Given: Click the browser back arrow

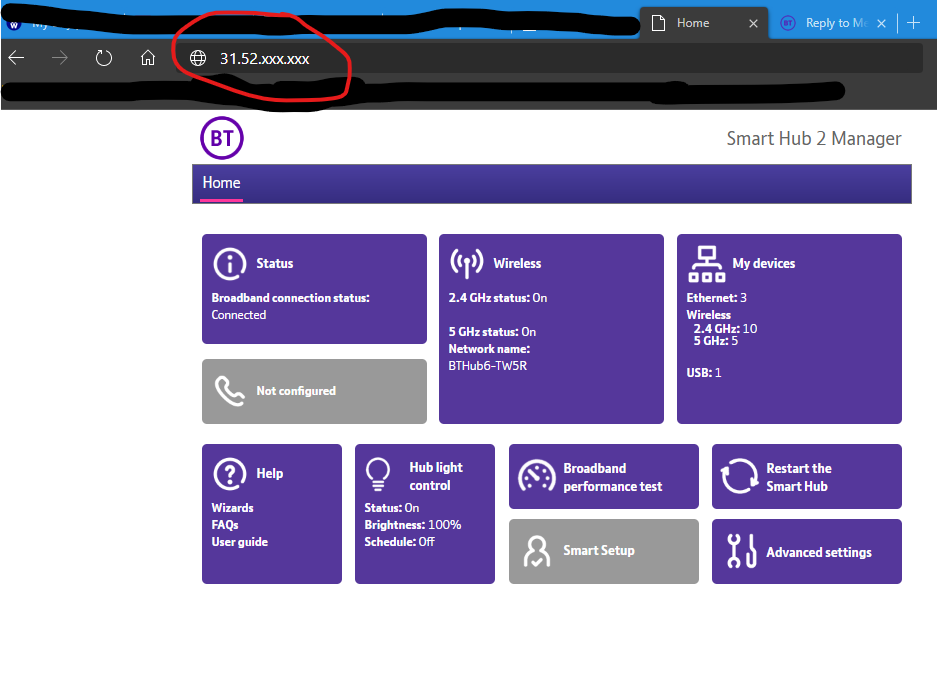Looking at the screenshot, I should [16, 58].
